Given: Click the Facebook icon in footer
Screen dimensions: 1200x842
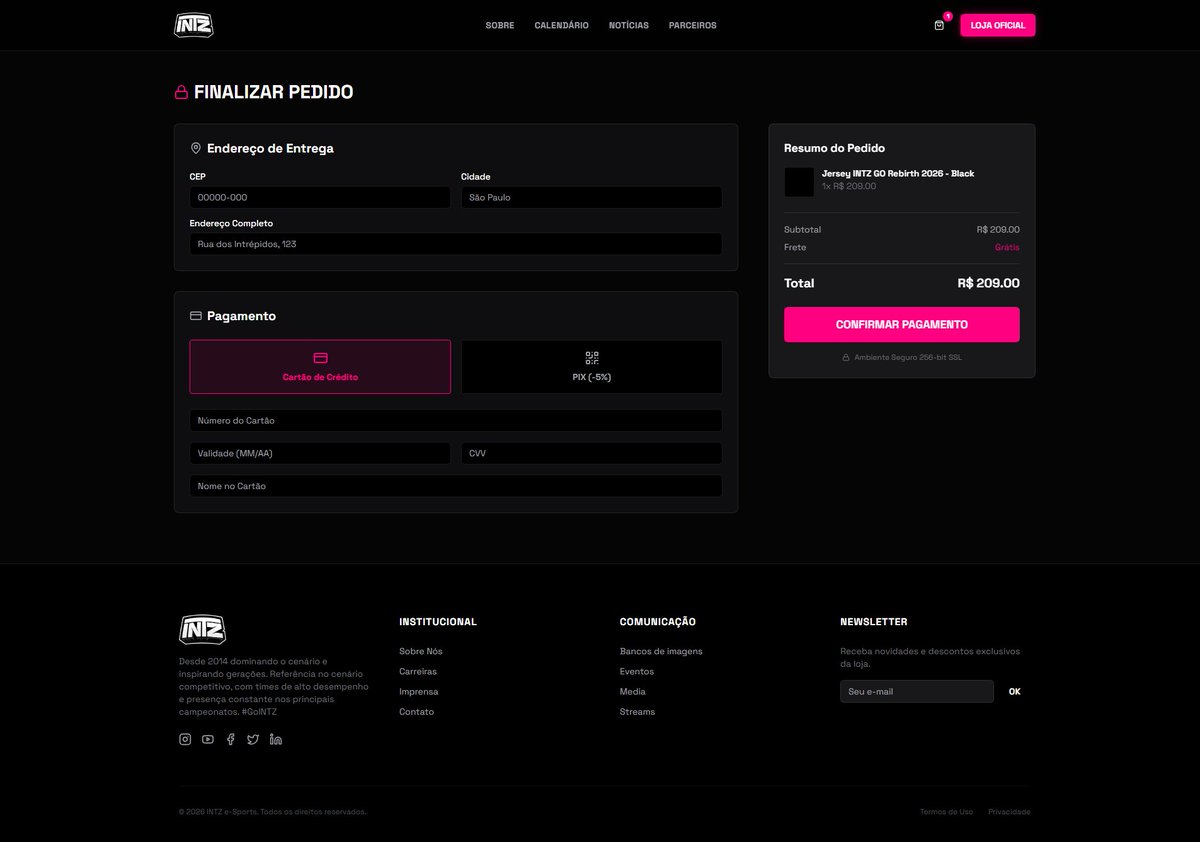Looking at the screenshot, I should pyautogui.click(x=230, y=739).
